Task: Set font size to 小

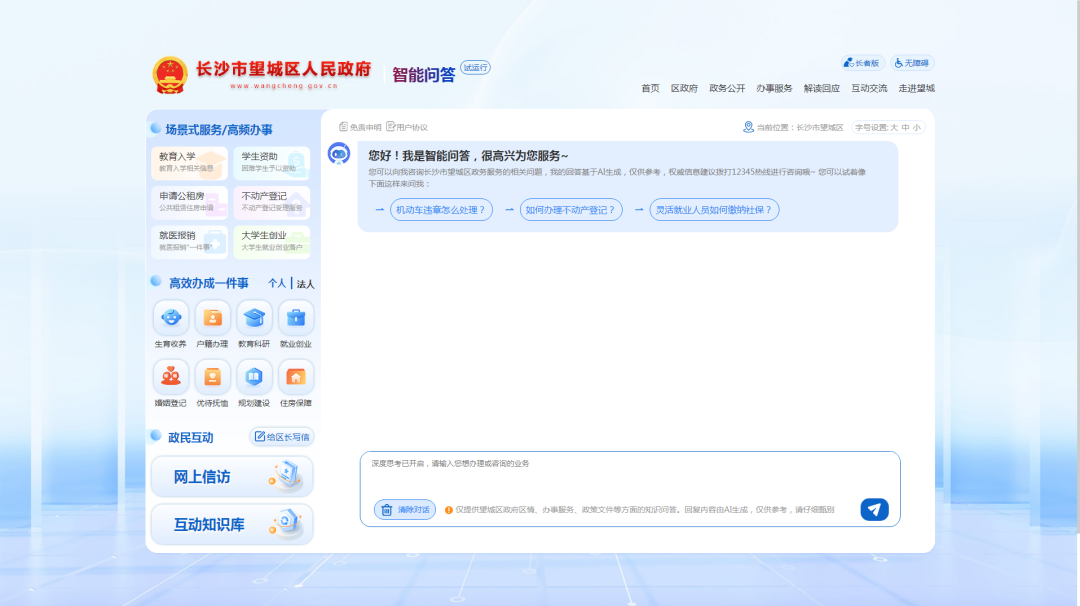Action: [x=917, y=128]
